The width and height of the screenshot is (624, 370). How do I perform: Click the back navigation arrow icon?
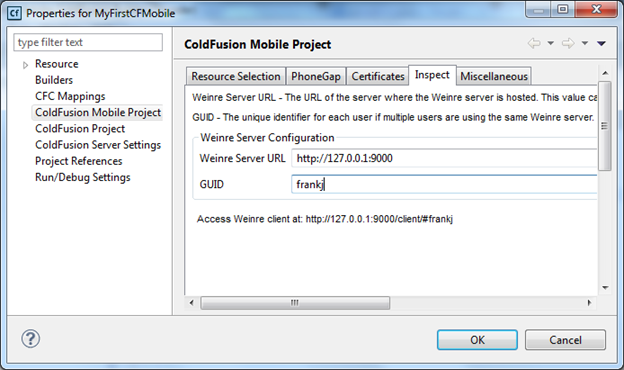tap(534, 43)
